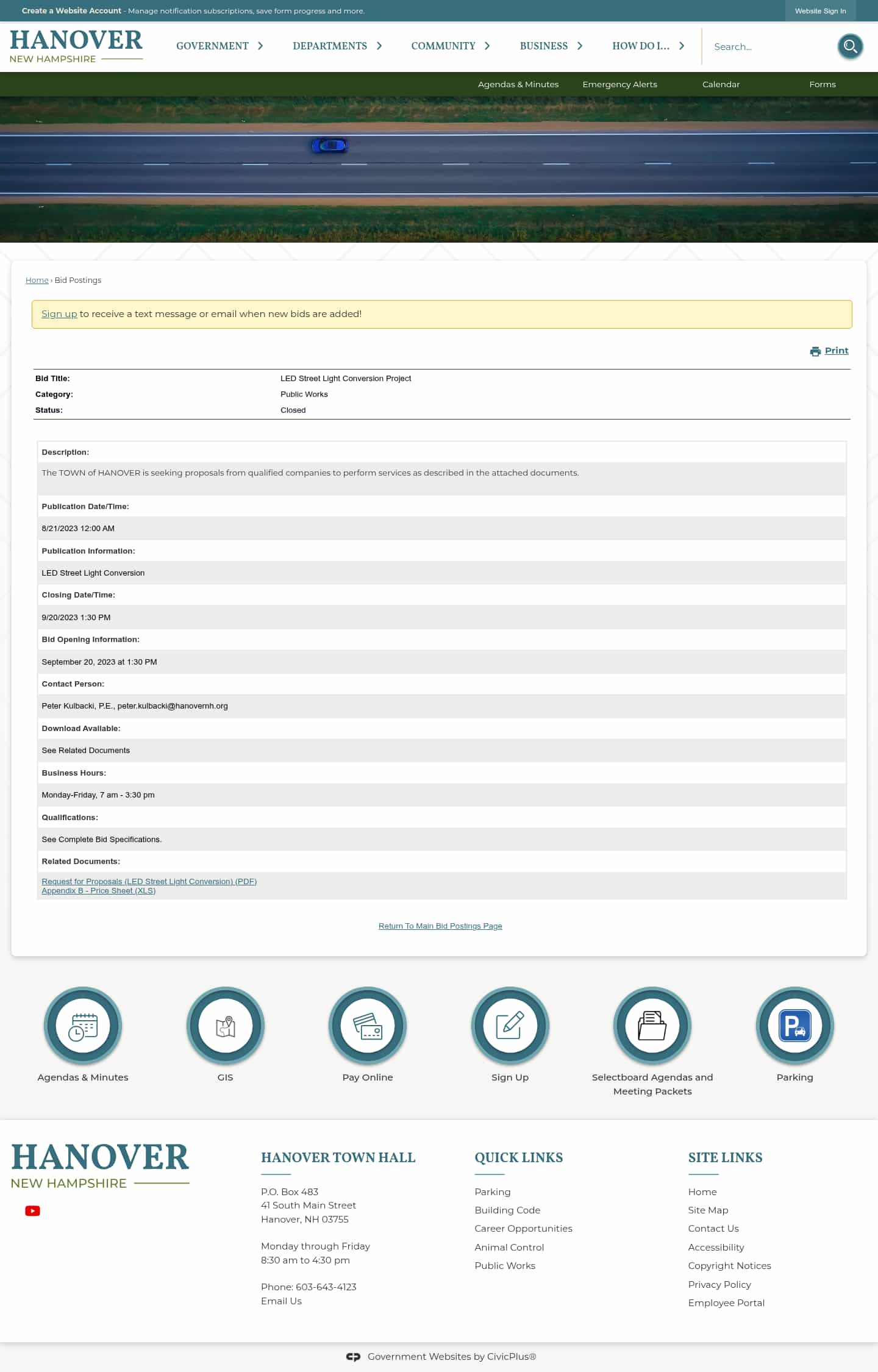Click Create a Website Account link

(x=71, y=11)
